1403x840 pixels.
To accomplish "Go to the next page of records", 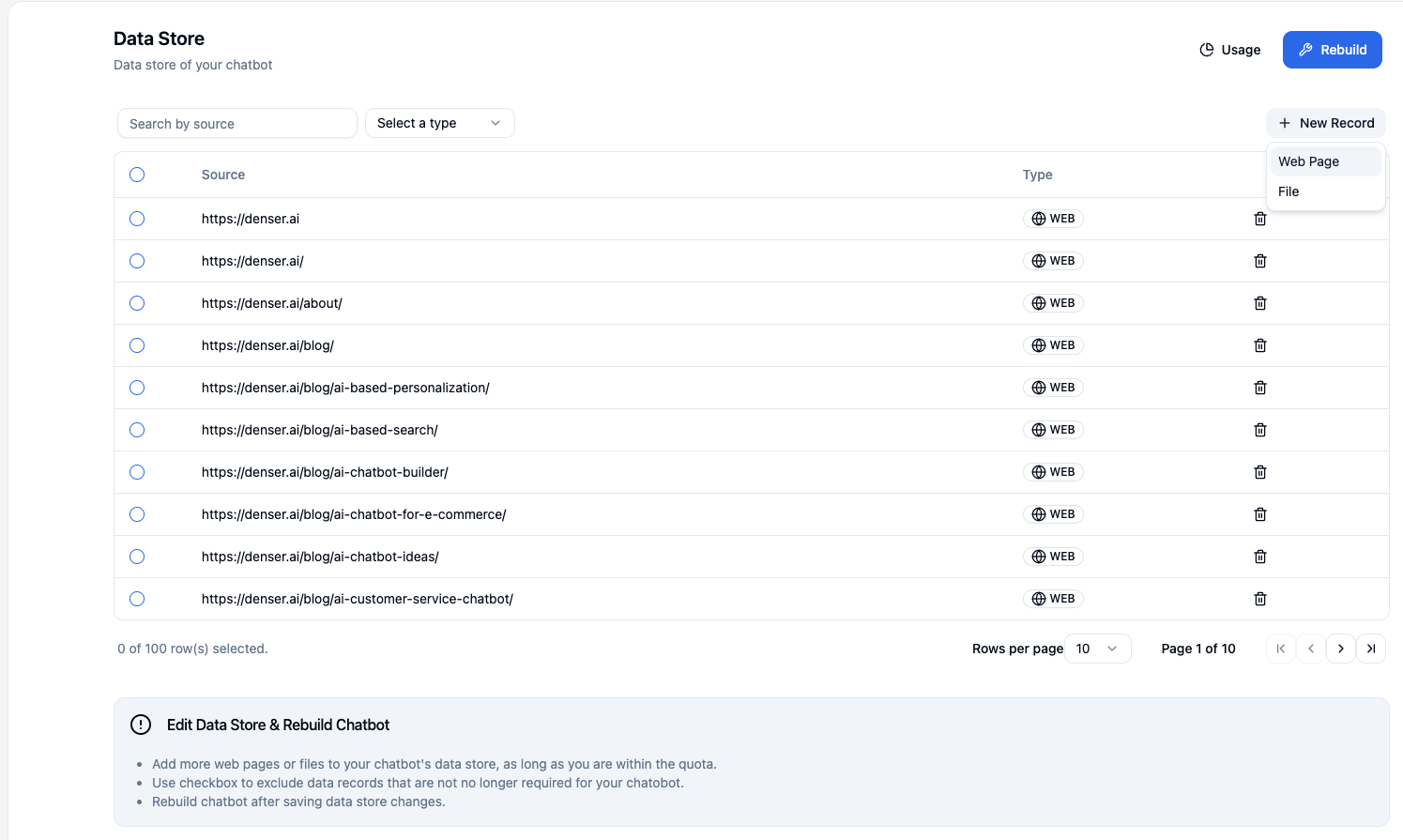I will (1341, 649).
